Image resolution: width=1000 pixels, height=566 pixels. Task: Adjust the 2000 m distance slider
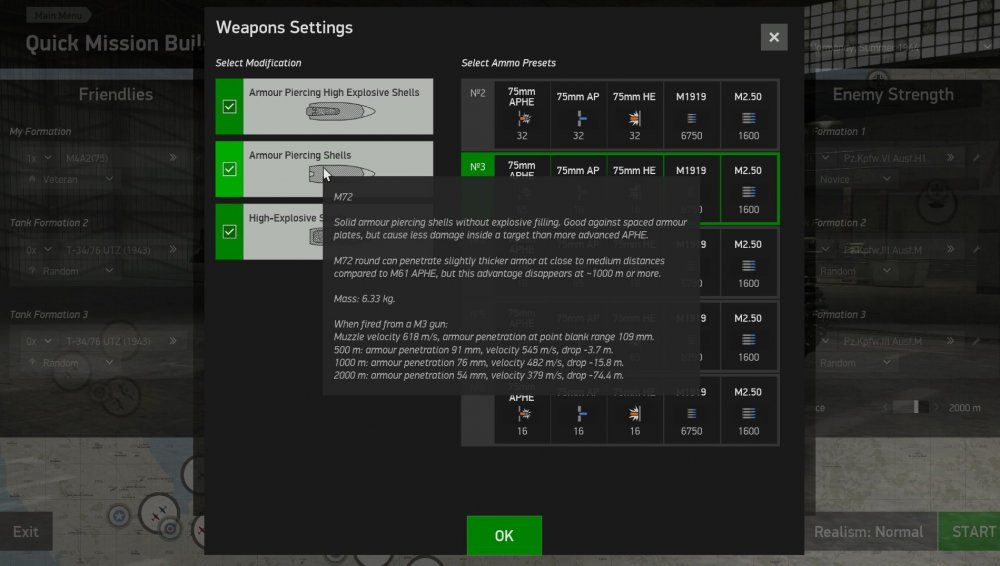pos(912,406)
